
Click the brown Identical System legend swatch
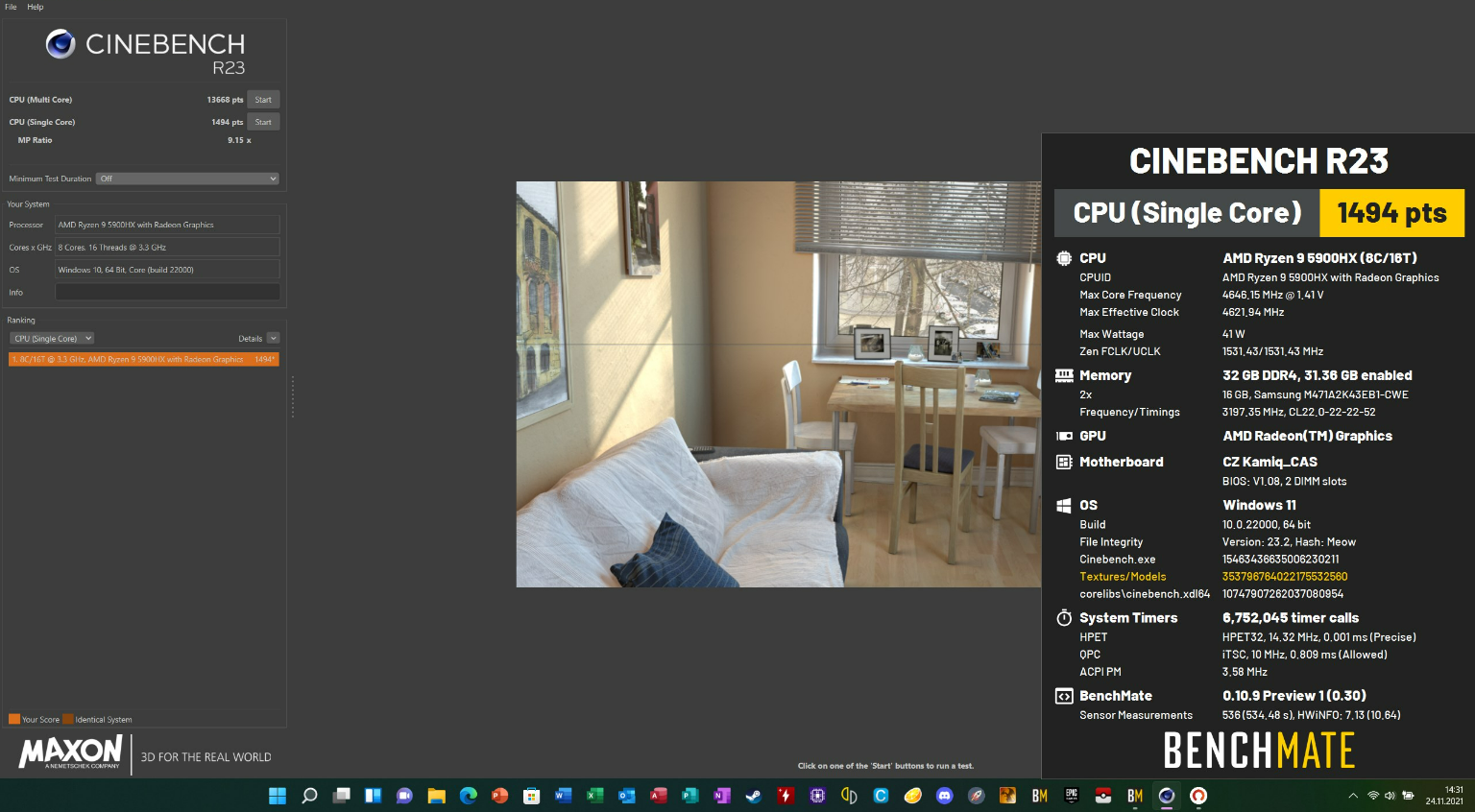(68, 719)
